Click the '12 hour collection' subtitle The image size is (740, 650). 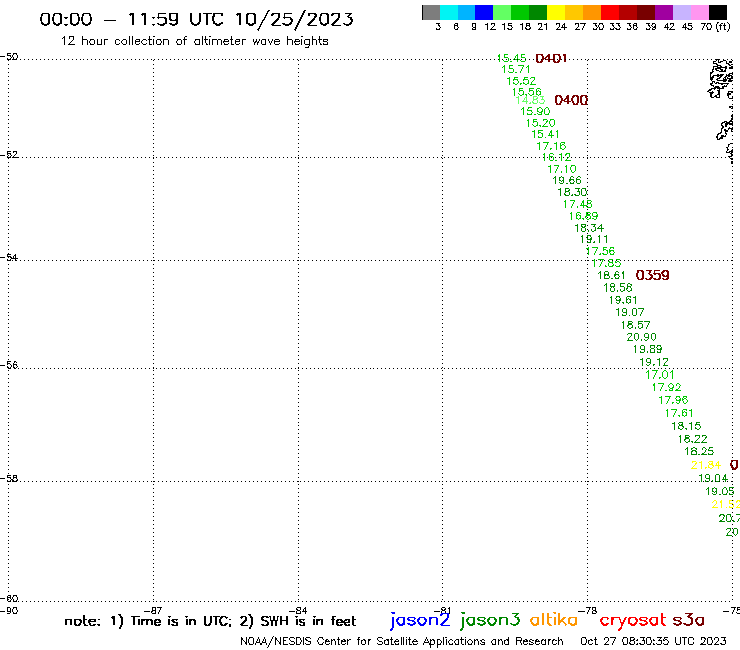[194, 41]
